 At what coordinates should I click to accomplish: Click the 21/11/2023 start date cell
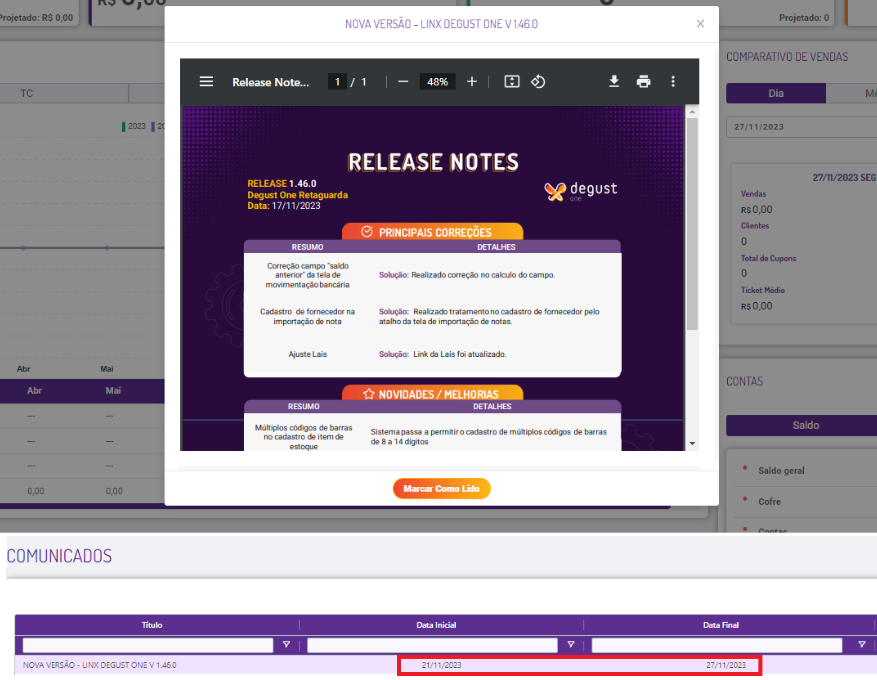tap(441, 665)
